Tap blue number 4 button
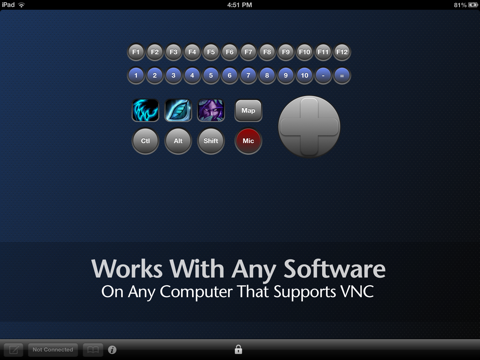The height and width of the screenshot is (360, 480). pos(192,75)
